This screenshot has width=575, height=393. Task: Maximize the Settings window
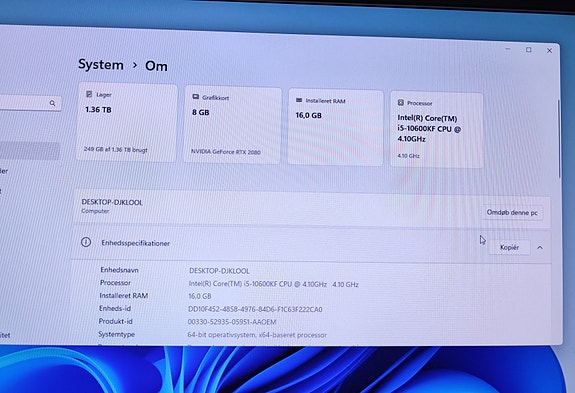click(528, 49)
